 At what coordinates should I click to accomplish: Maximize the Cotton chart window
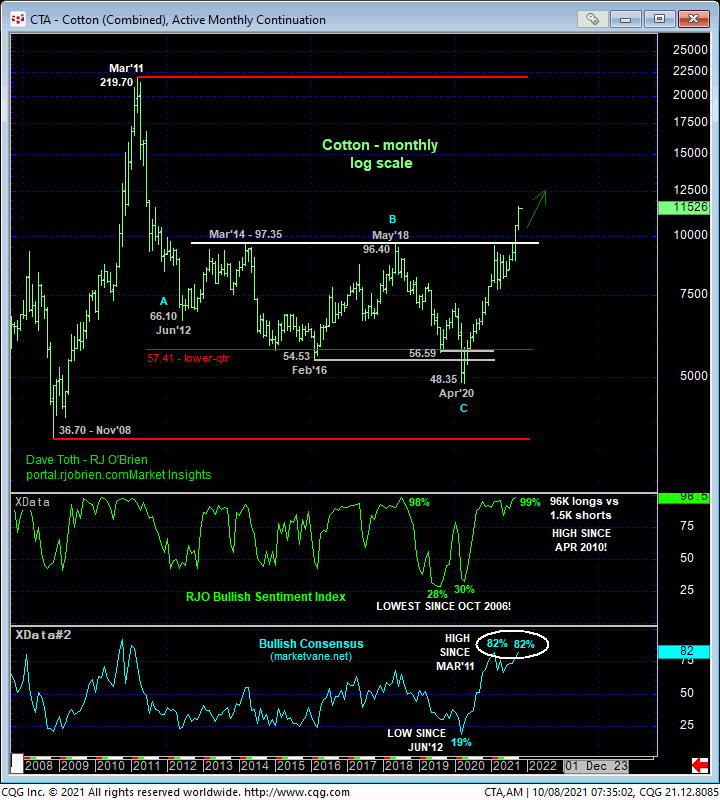660,19
